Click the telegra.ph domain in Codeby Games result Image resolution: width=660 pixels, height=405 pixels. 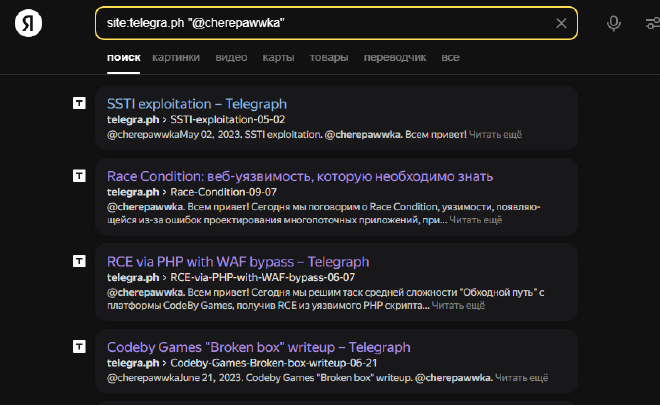(x=133, y=363)
